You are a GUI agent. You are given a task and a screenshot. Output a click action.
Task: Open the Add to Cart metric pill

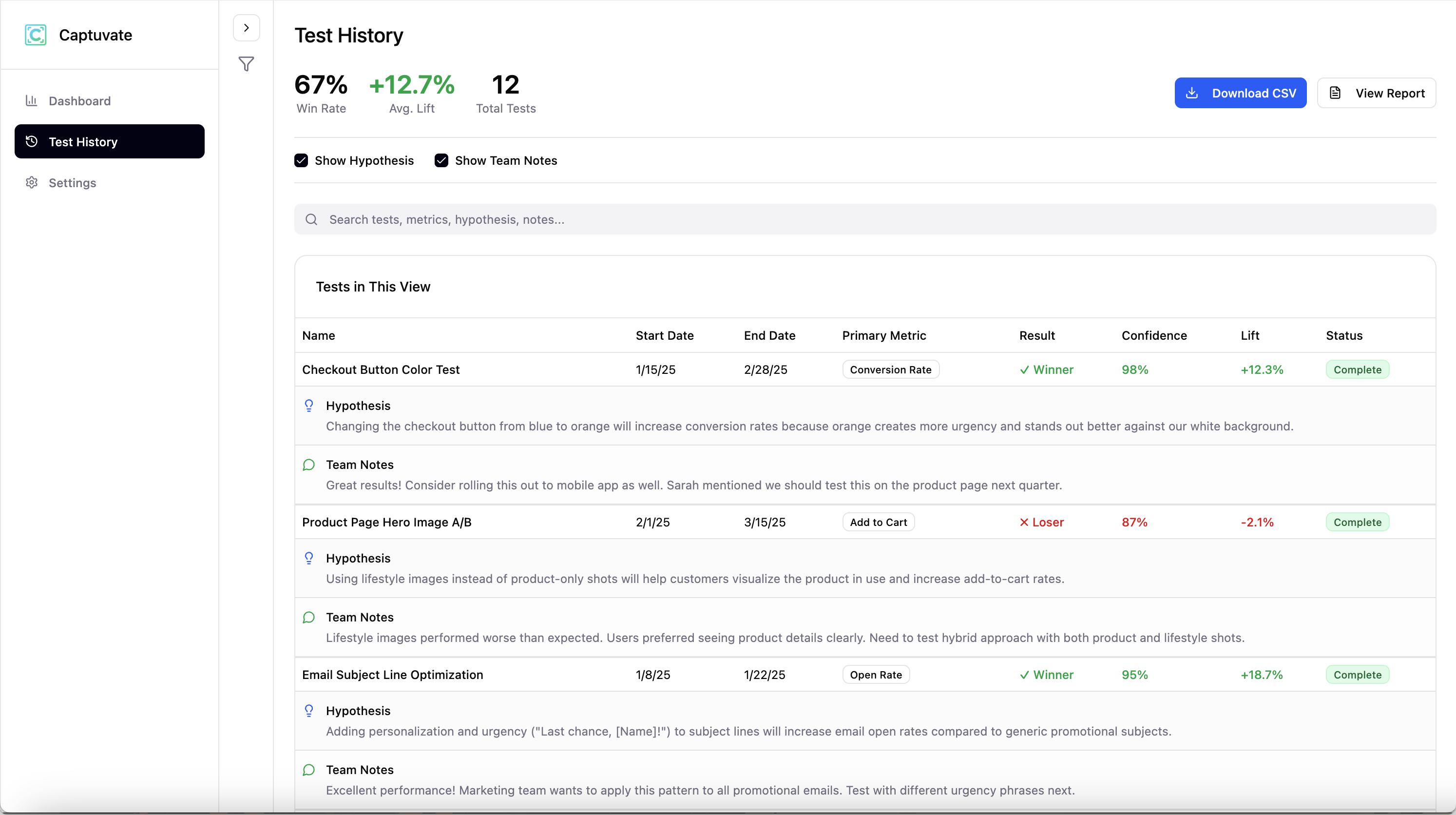pyautogui.click(x=878, y=522)
